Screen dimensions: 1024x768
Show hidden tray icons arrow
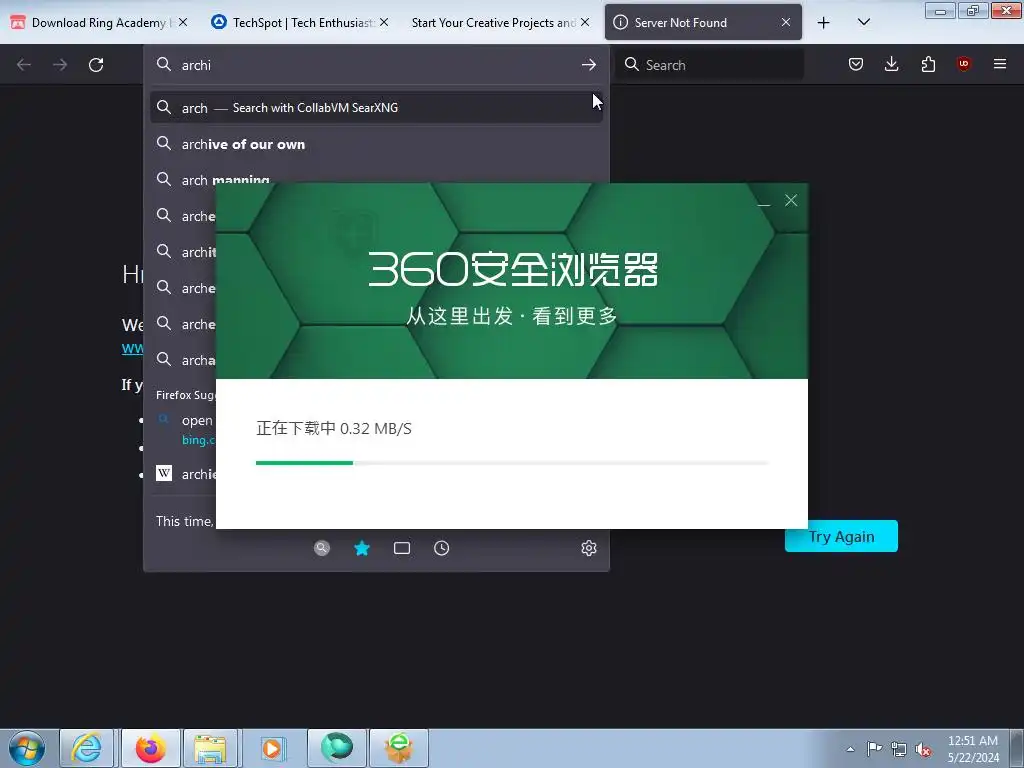tap(850, 749)
